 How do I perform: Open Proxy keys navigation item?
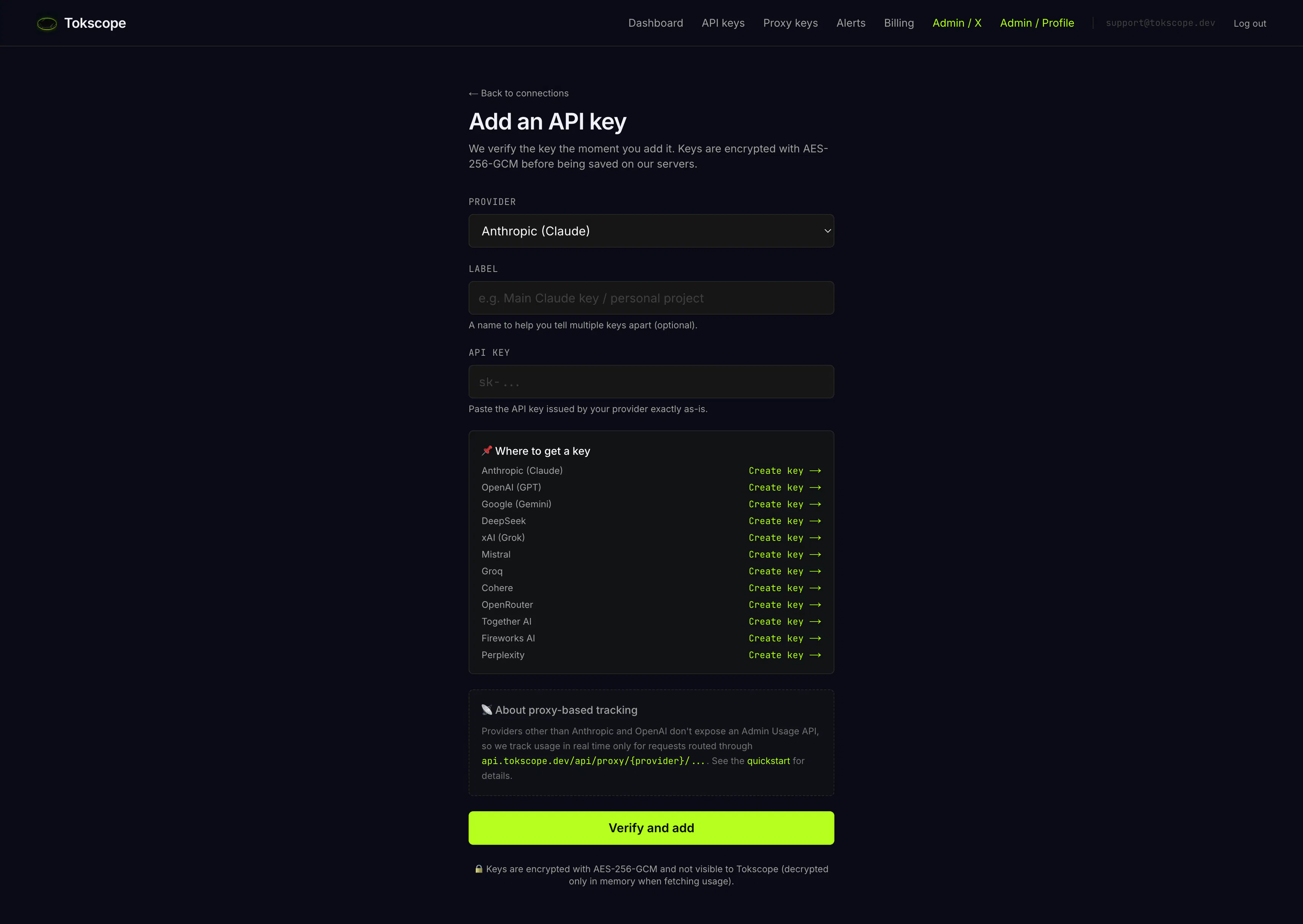coord(790,23)
